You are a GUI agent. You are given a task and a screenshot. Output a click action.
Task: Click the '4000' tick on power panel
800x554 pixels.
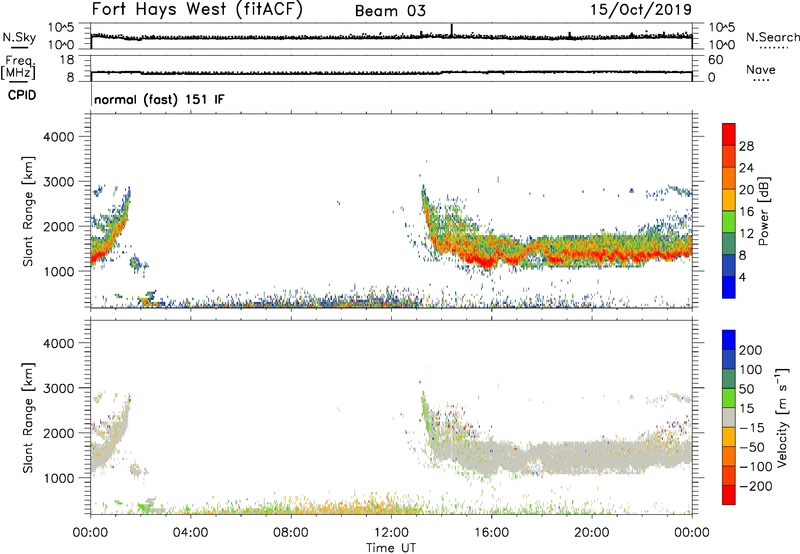click(59, 137)
